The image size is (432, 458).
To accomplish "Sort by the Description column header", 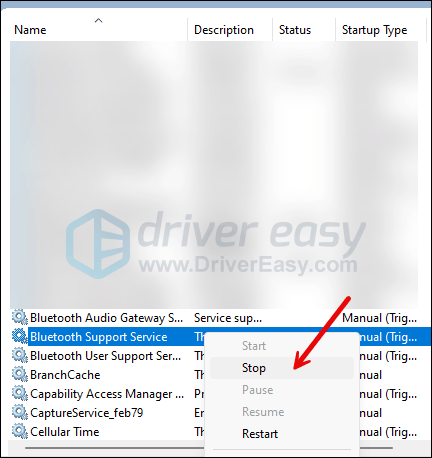I will tap(224, 30).
